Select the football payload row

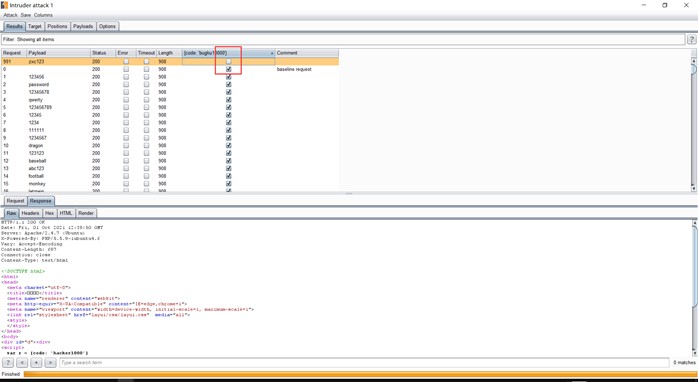pyautogui.click(x=170, y=176)
